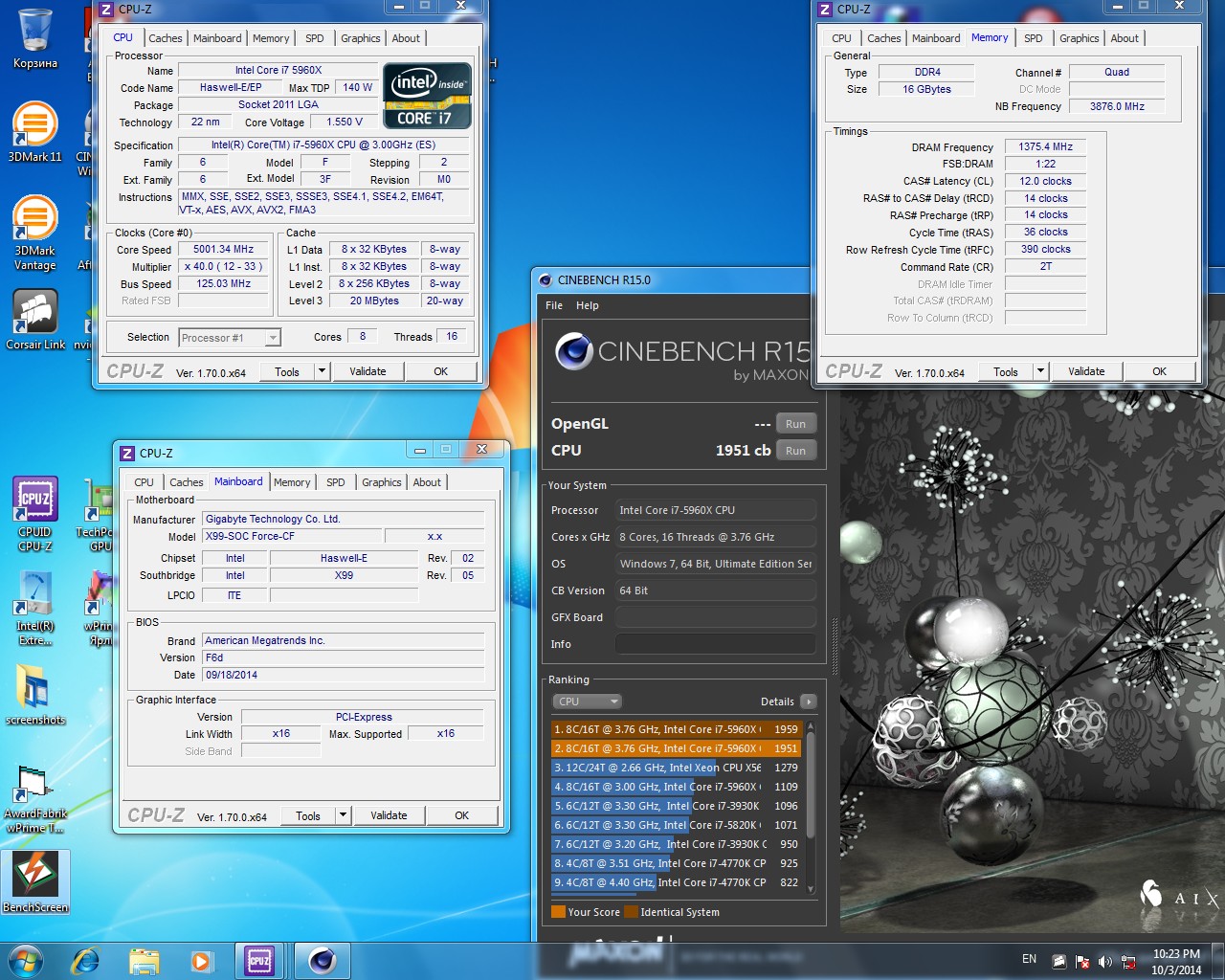The image size is (1225, 980).
Task: Click the Cinebench title bar logo icon
Action: click(546, 280)
